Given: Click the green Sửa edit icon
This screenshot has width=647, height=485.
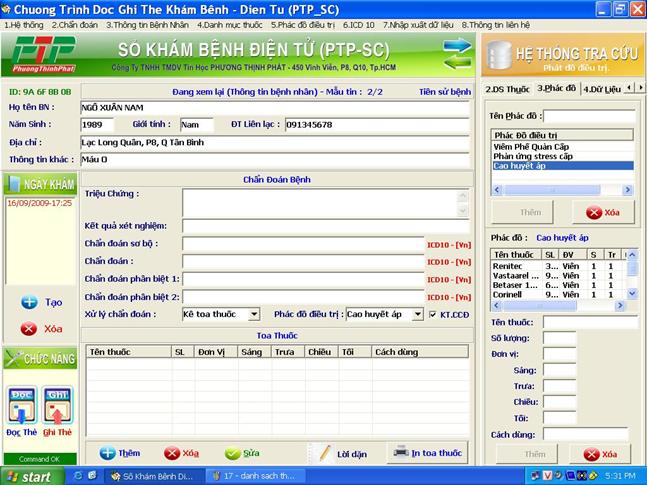Looking at the screenshot, I should [x=233, y=453].
